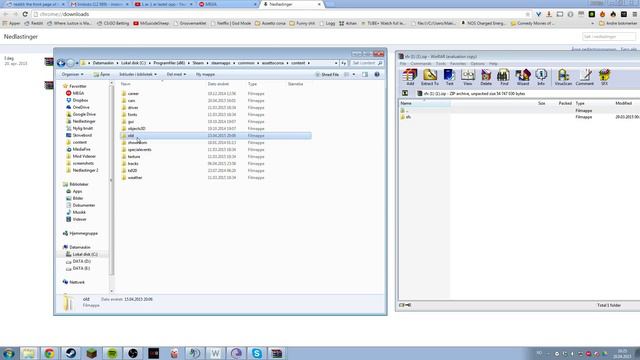Click the Extract To icon in WinRAR
Screen dimensions: 640x360
429,77
